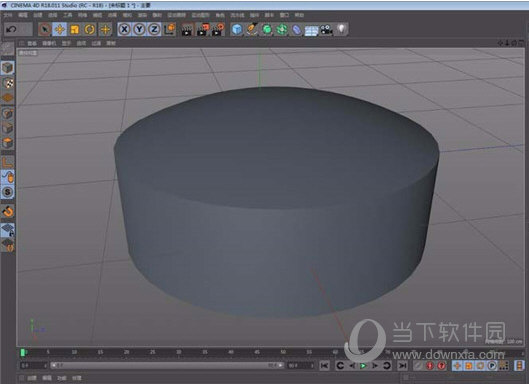Open Render Settings clapperboard gear icon
Screen dimensions: 529x384
coord(218,29)
